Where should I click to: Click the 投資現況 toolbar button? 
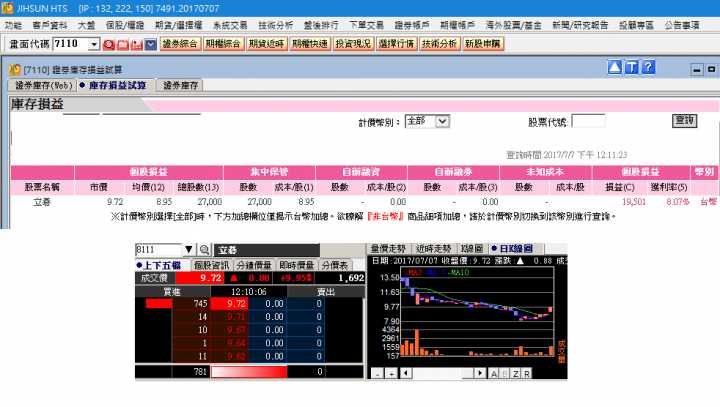tap(353, 44)
